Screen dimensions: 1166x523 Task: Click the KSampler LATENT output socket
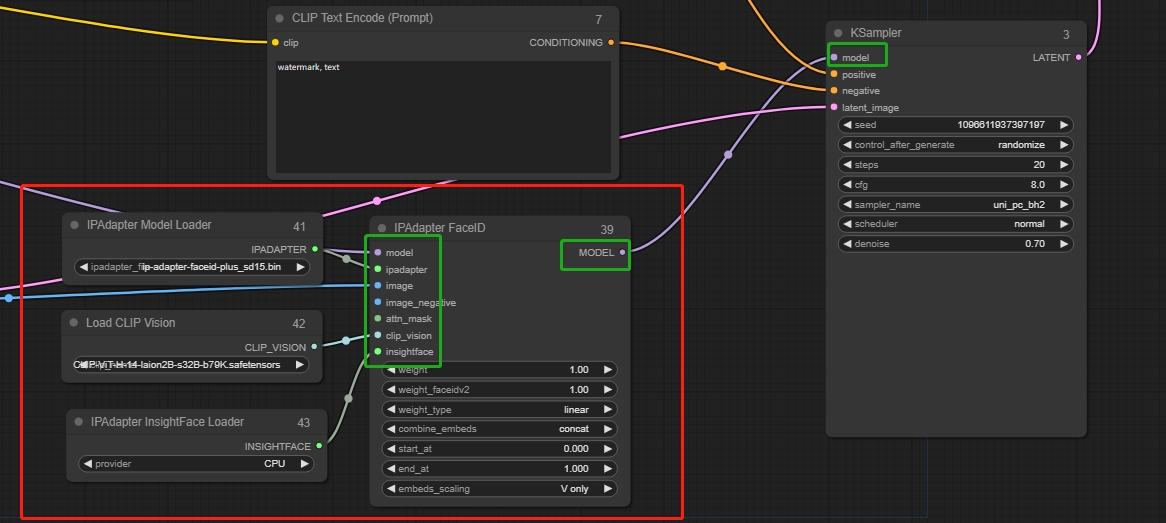point(1078,58)
